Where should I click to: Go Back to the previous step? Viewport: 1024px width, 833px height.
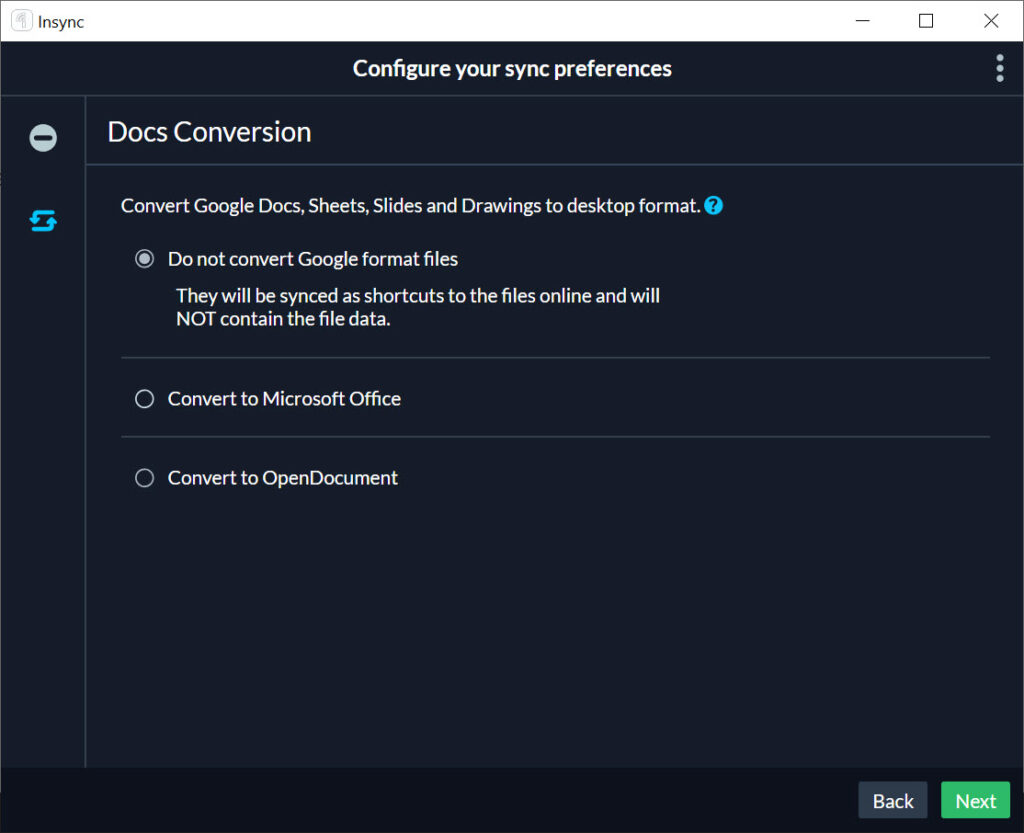click(x=893, y=800)
